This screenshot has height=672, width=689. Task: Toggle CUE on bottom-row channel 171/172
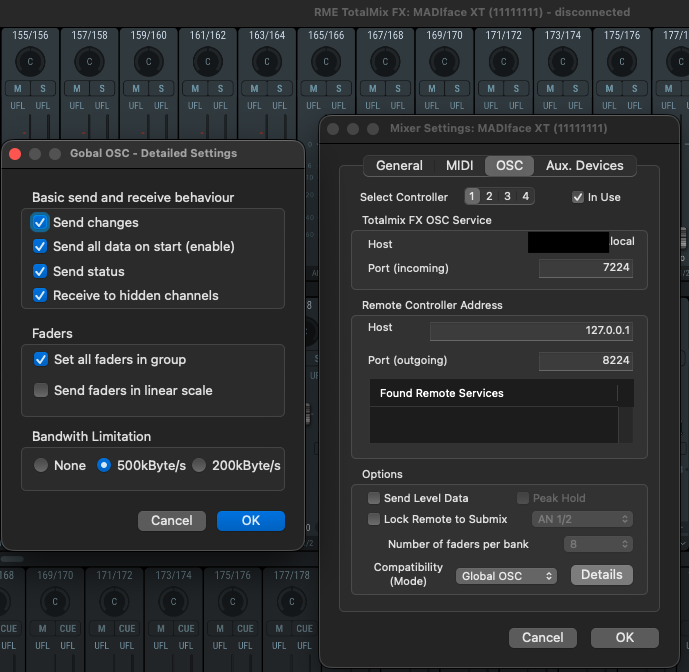[127, 628]
